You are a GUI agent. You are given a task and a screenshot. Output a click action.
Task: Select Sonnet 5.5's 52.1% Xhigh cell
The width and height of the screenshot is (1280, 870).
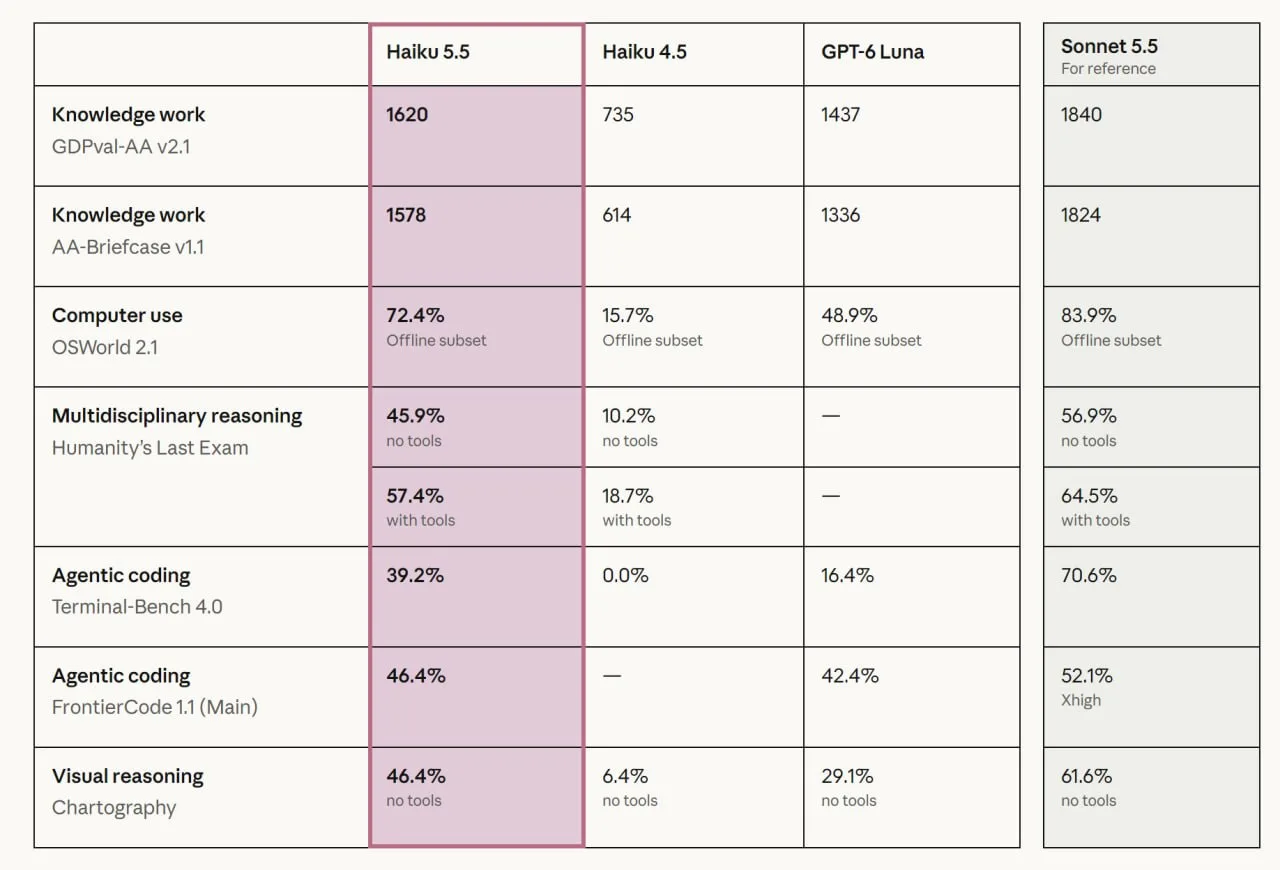pos(1151,697)
